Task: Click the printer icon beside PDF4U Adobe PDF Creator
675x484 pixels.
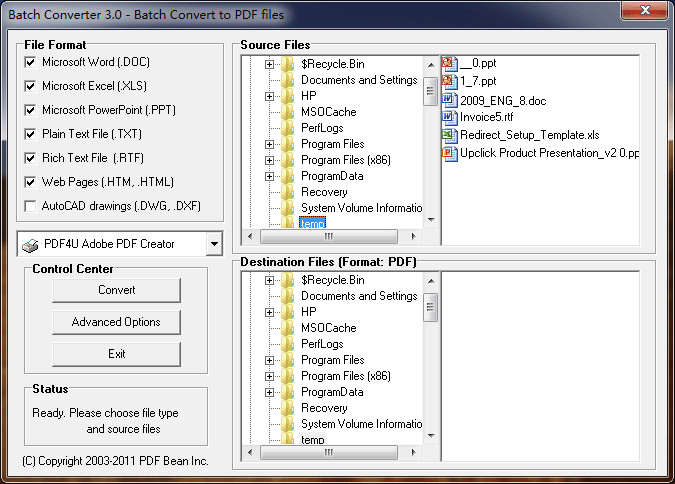Action: click(x=30, y=245)
